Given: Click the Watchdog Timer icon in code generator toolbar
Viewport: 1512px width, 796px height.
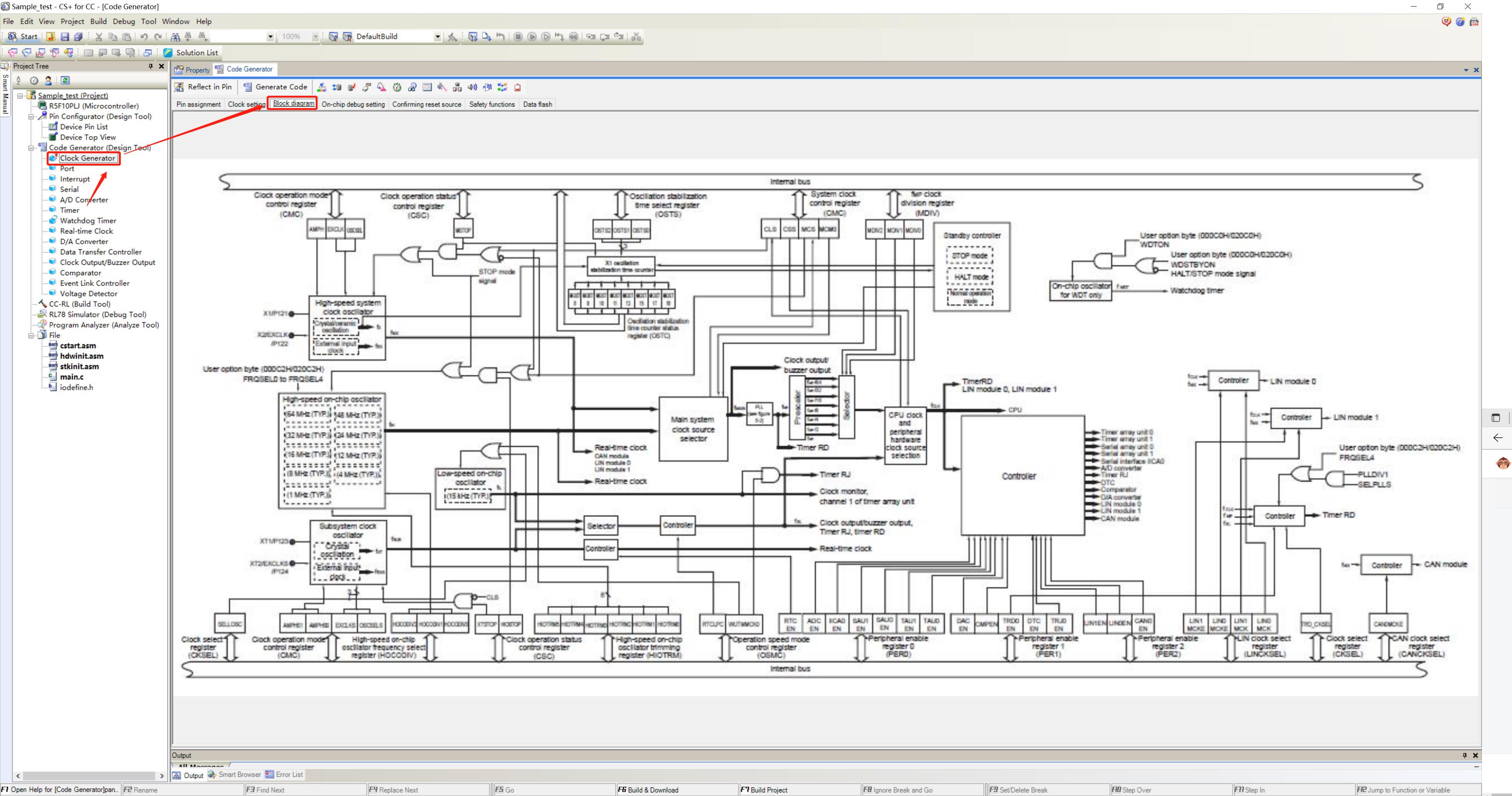Looking at the screenshot, I should click(x=412, y=87).
